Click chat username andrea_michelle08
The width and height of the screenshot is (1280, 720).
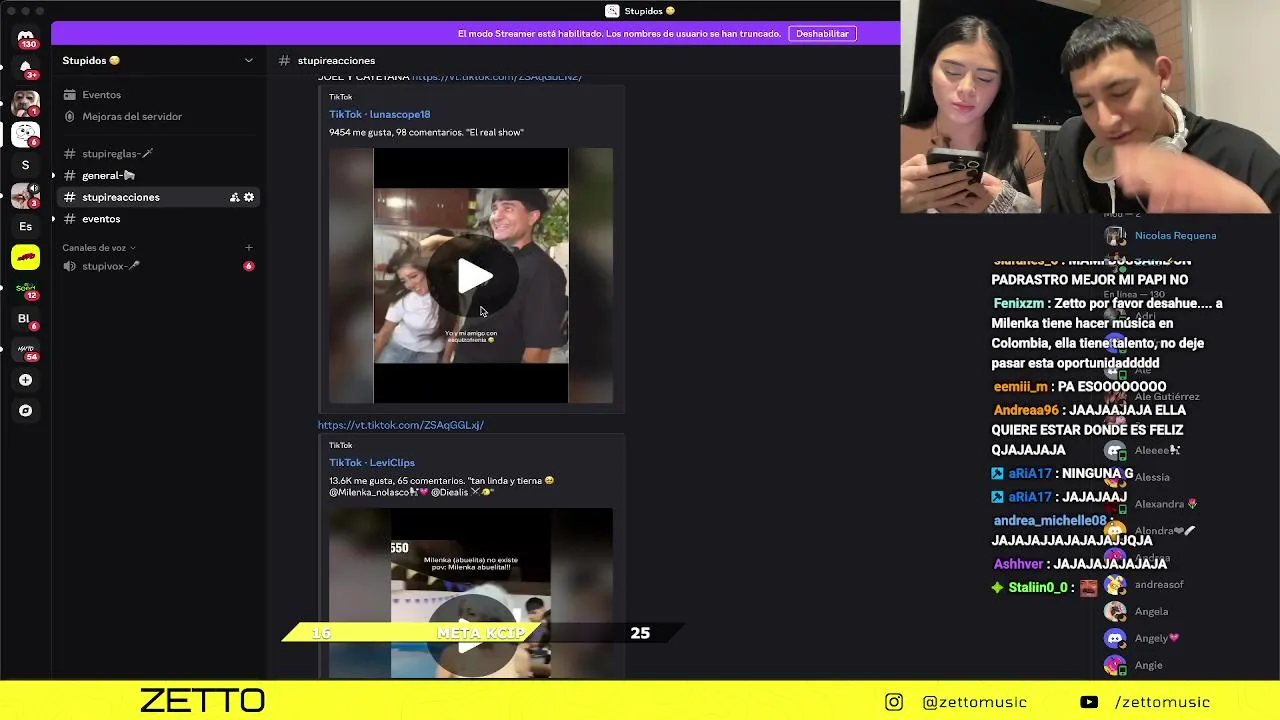[1050, 521]
